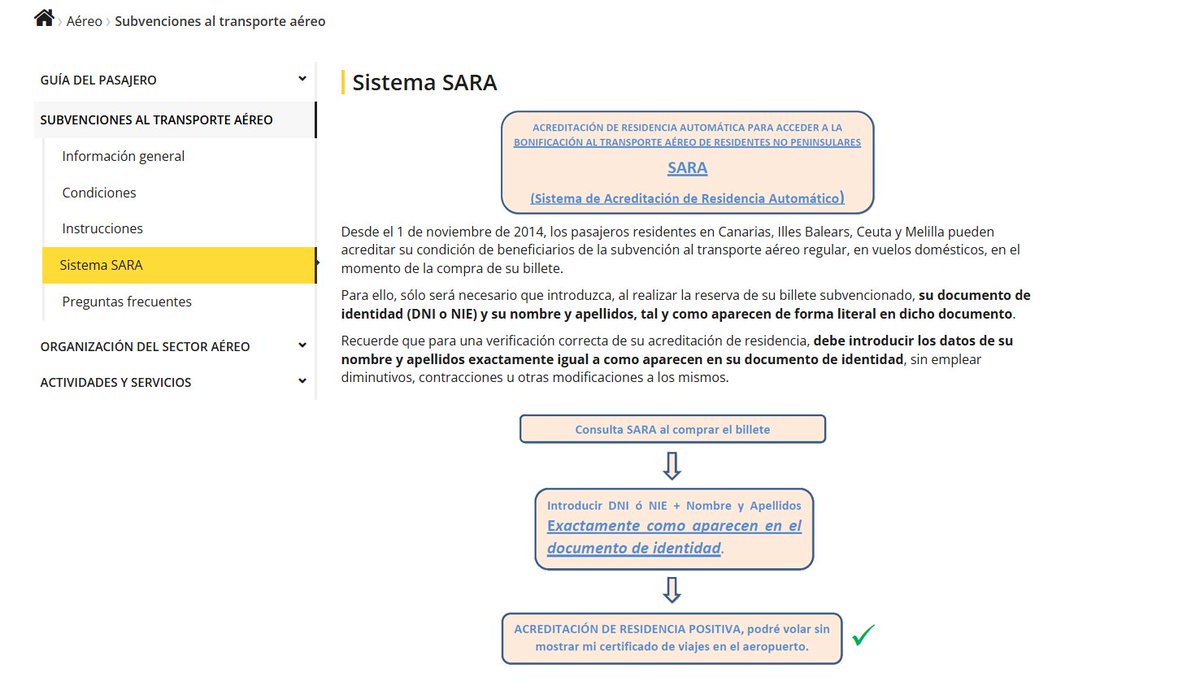Expand Actividades y servicios chevron

(302, 382)
